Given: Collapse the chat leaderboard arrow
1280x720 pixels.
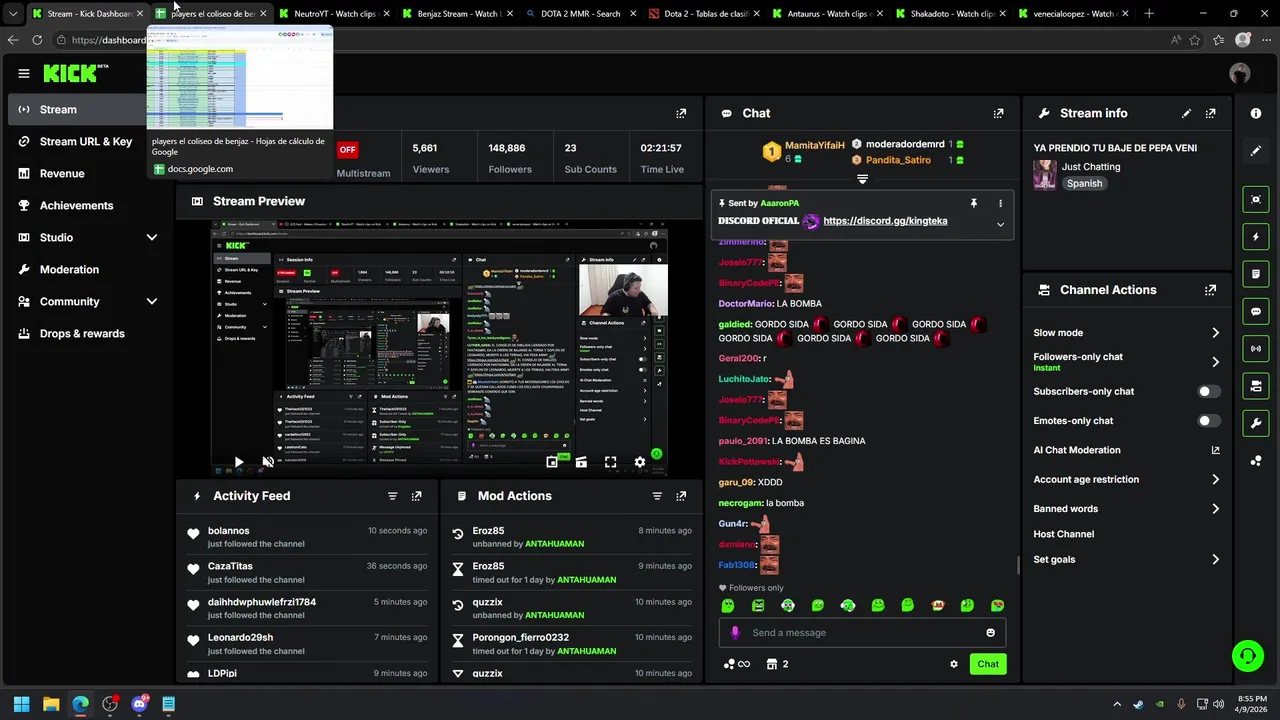Looking at the screenshot, I should tap(862, 180).
